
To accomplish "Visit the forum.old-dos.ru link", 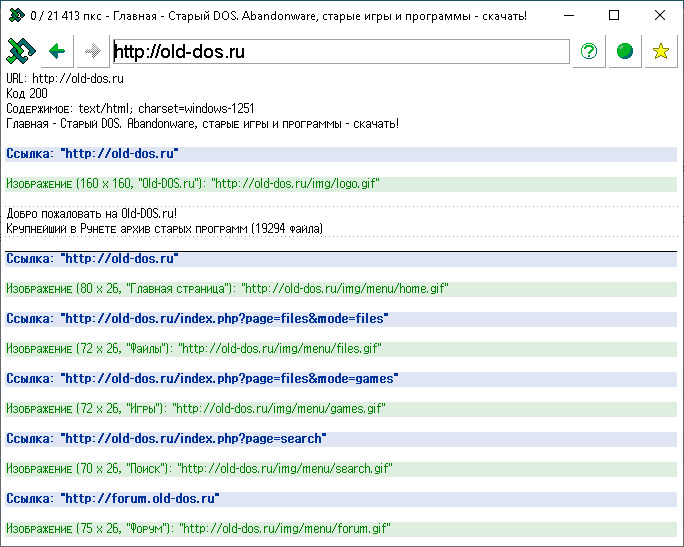I will (x=139, y=498).
